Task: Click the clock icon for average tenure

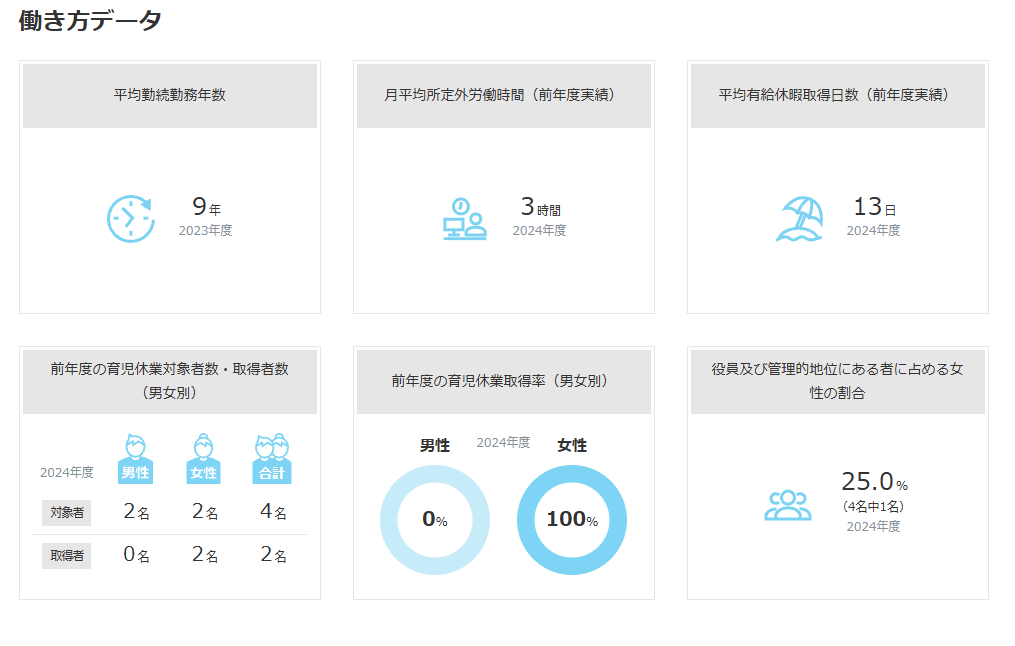Action: click(131, 218)
